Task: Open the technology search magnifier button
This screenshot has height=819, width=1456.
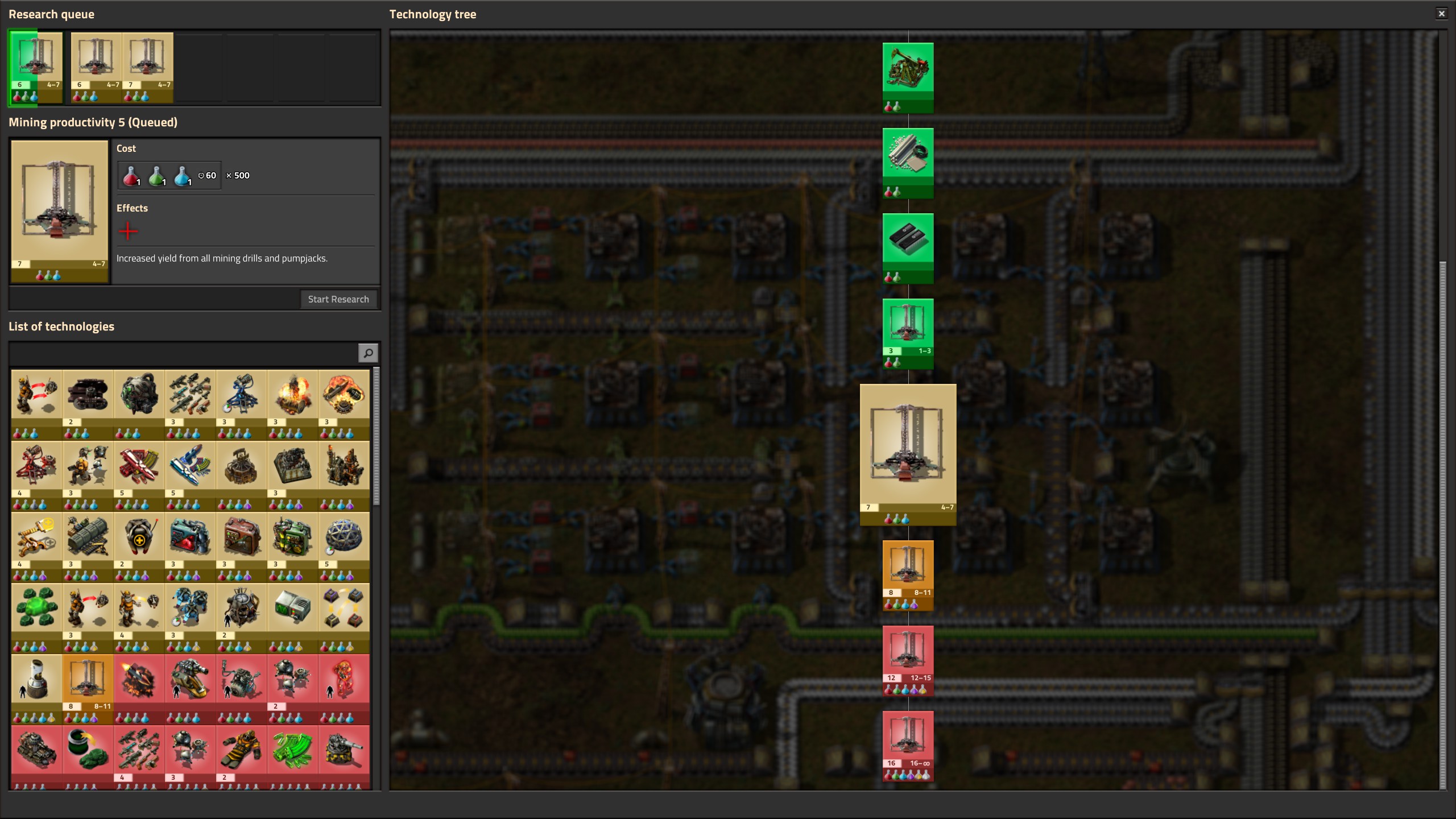Action: [x=368, y=353]
